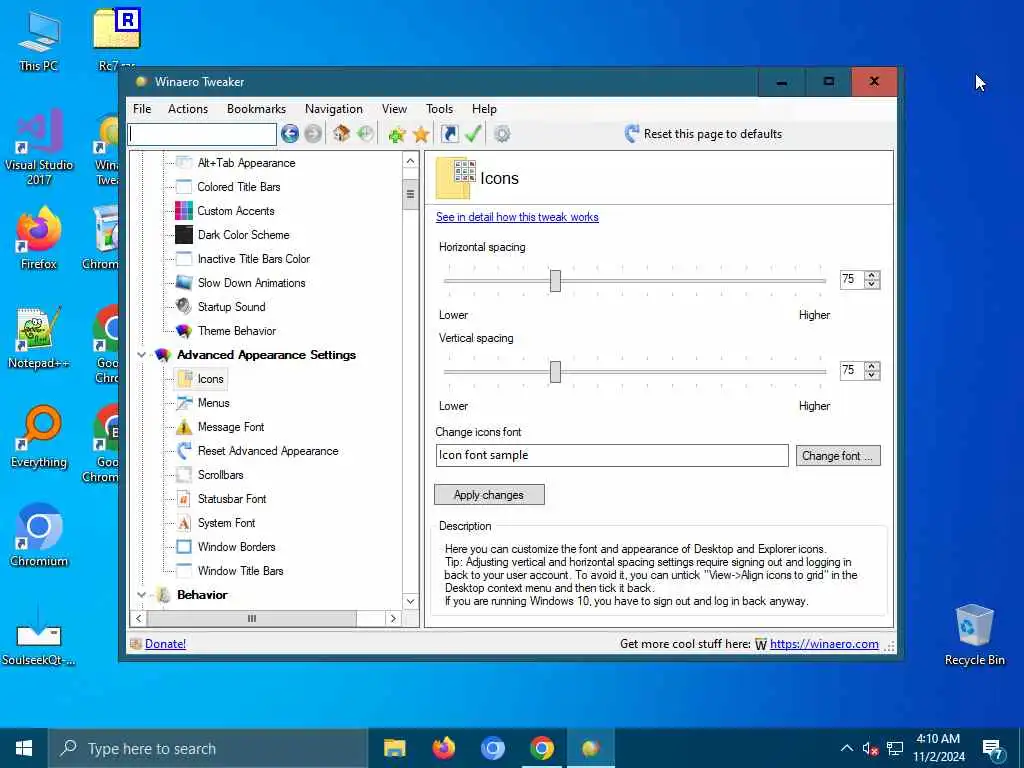This screenshot has width=1024, height=768.
Task: Select Statusbar Font in the tree
Action: click(x=232, y=499)
